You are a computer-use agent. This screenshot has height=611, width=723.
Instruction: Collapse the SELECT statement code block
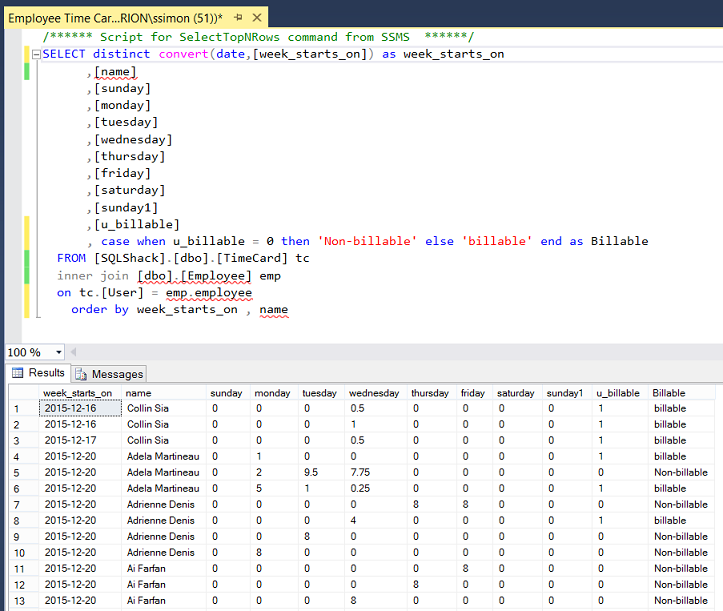35,55
